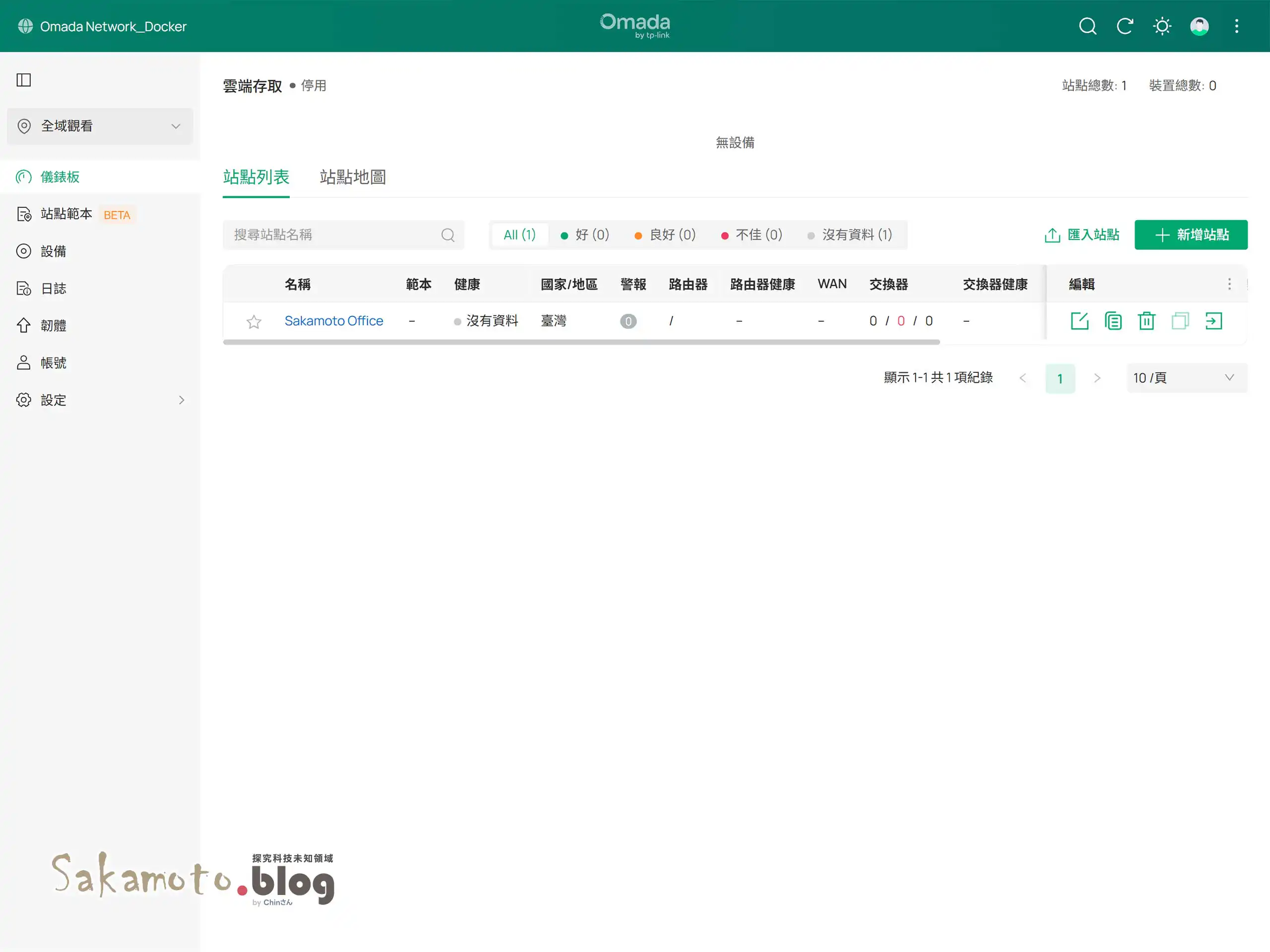Delete Sakamoto Office using the trash icon
This screenshot has width=1270, height=952.
tap(1146, 321)
